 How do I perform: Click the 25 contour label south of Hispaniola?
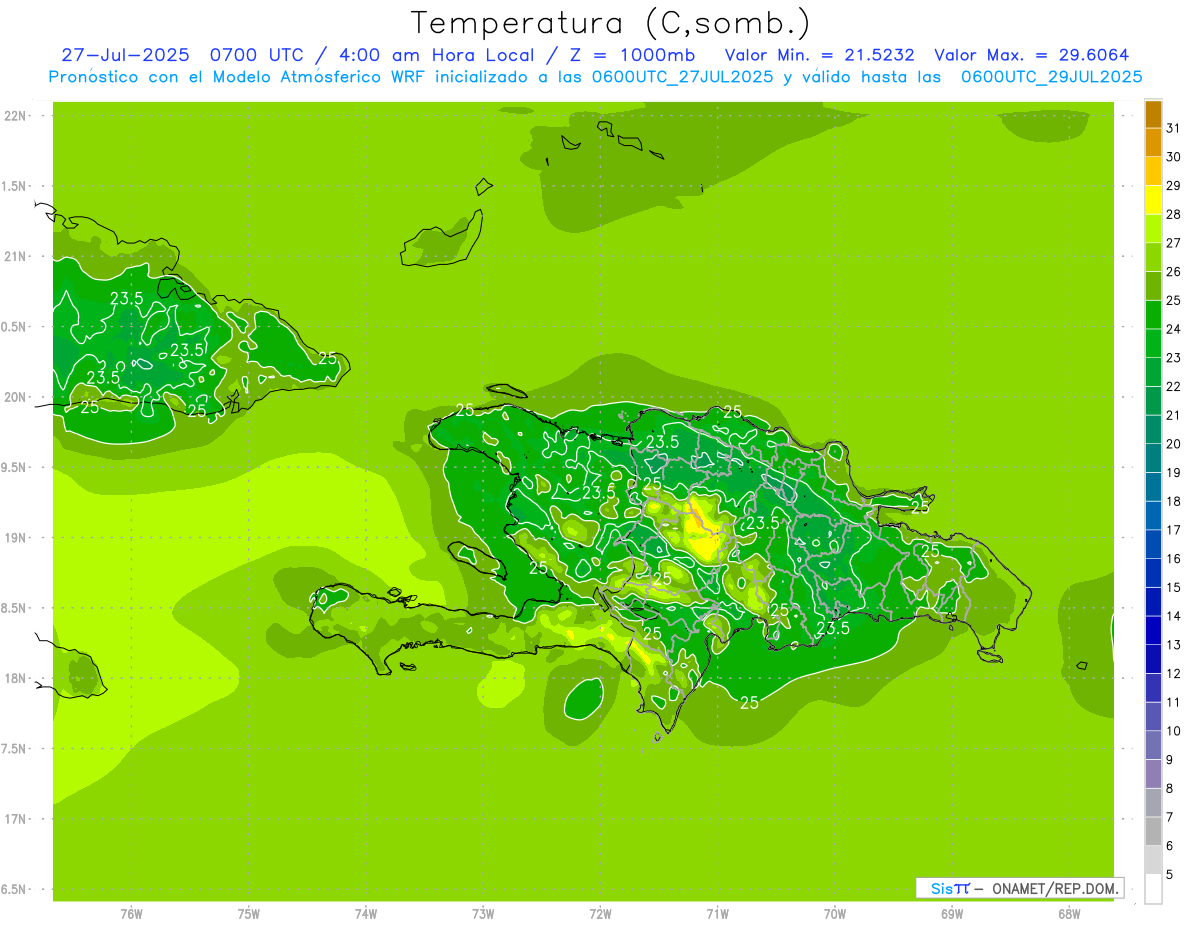point(749,703)
